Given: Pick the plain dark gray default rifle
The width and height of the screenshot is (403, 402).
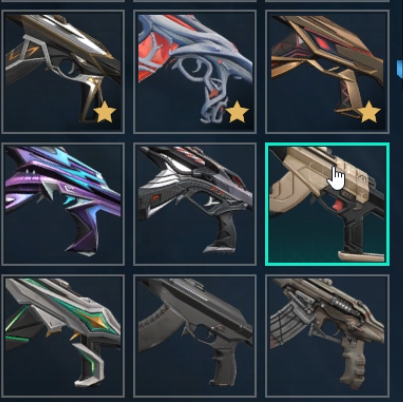Looking at the screenshot, I should coord(195,336).
